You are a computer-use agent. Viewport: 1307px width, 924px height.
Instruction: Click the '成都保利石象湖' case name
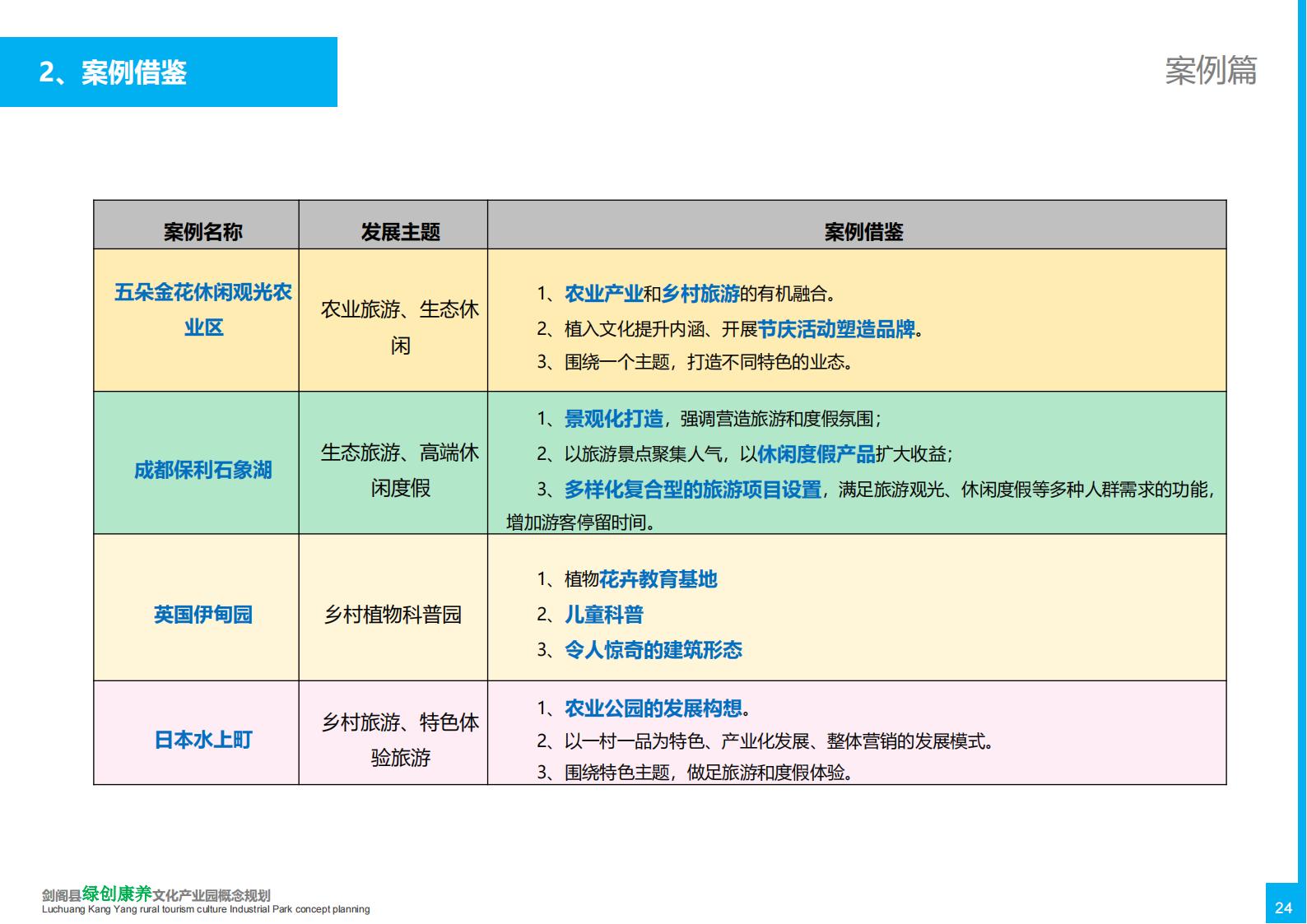tap(202, 470)
